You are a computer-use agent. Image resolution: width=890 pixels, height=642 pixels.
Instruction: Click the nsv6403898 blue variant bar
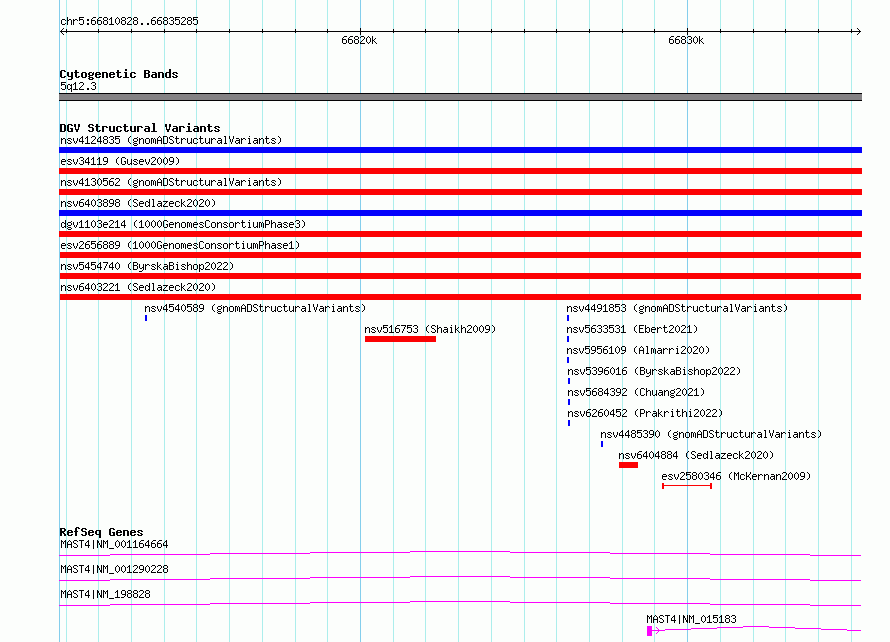460,213
